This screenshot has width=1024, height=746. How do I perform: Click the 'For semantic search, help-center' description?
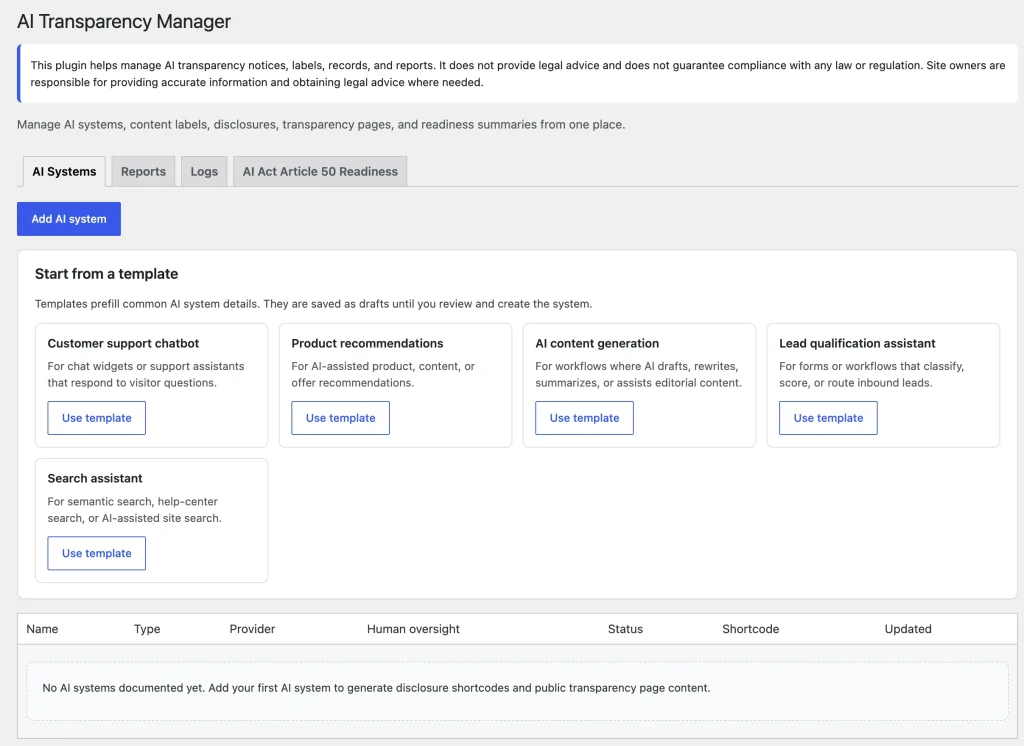(x=135, y=510)
